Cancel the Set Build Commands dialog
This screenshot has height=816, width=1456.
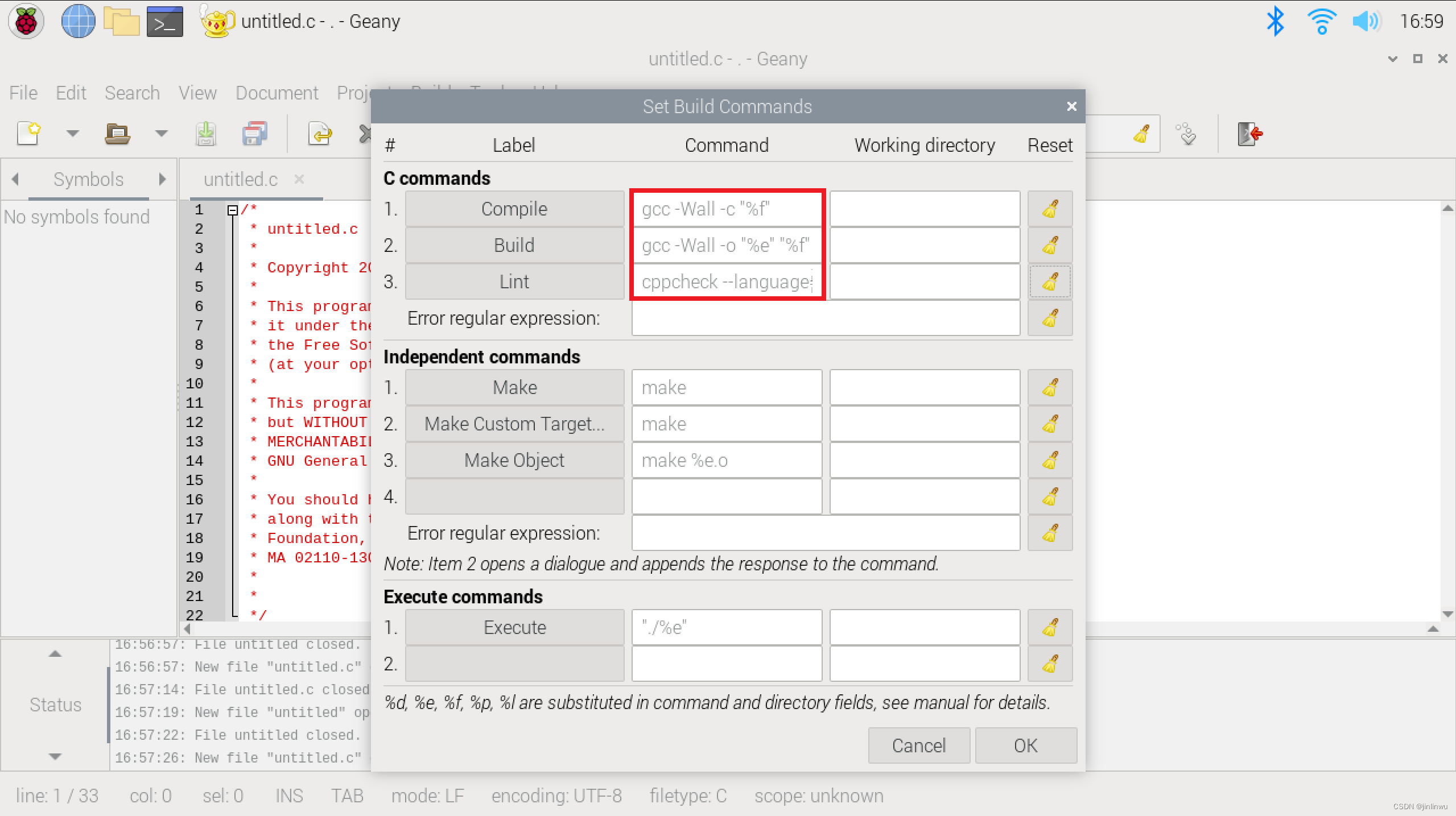(919, 745)
